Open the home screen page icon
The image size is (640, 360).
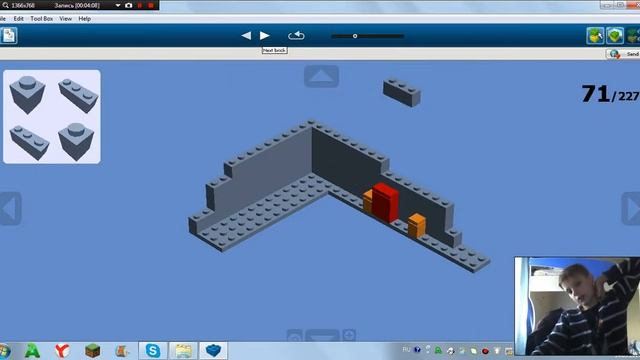tap(9, 36)
